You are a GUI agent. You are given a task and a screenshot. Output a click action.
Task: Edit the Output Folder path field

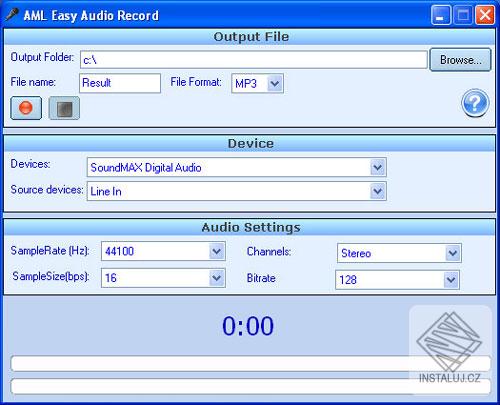254,60
